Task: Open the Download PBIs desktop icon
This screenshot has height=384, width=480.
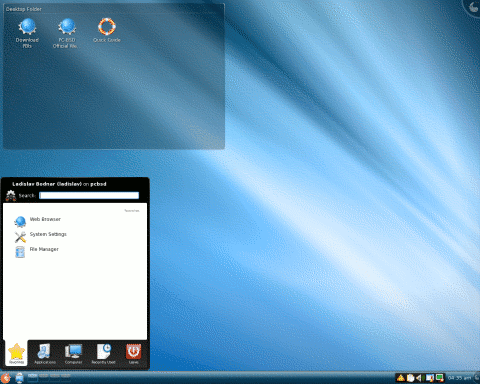Action: [x=27, y=33]
